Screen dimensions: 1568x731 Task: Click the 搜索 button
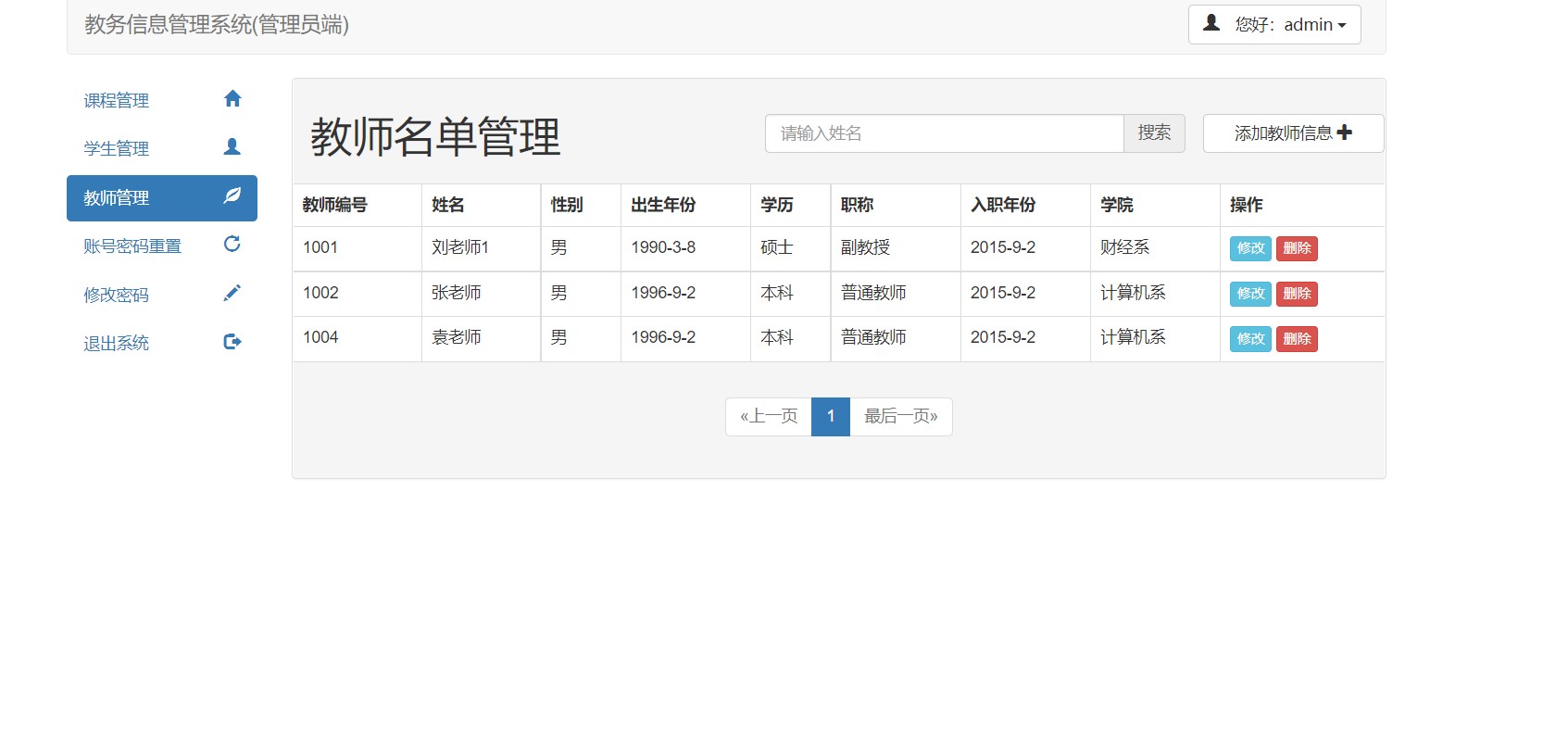[x=1154, y=133]
